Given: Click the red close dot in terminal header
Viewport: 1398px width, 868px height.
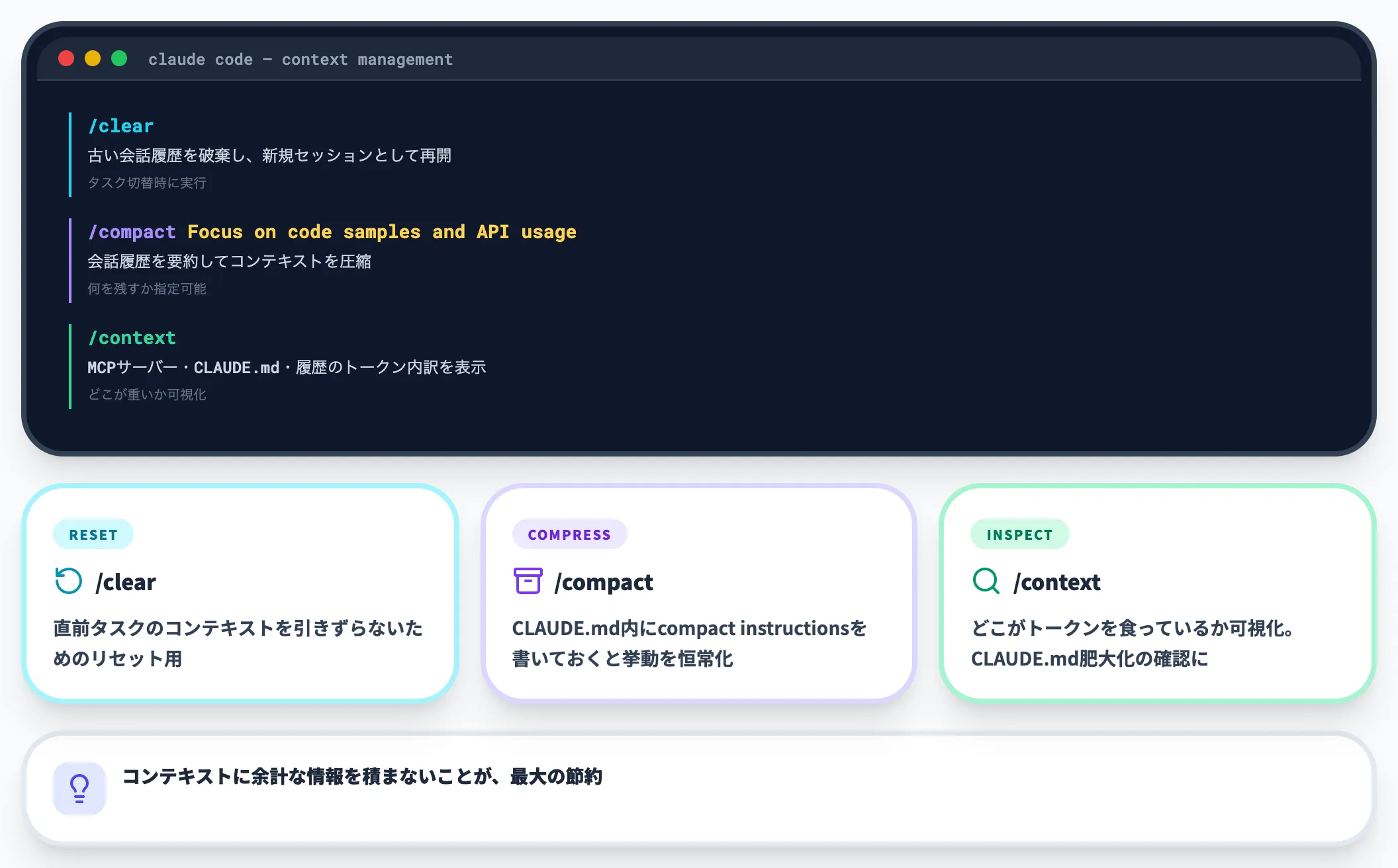Looking at the screenshot, I should [66, 59].
